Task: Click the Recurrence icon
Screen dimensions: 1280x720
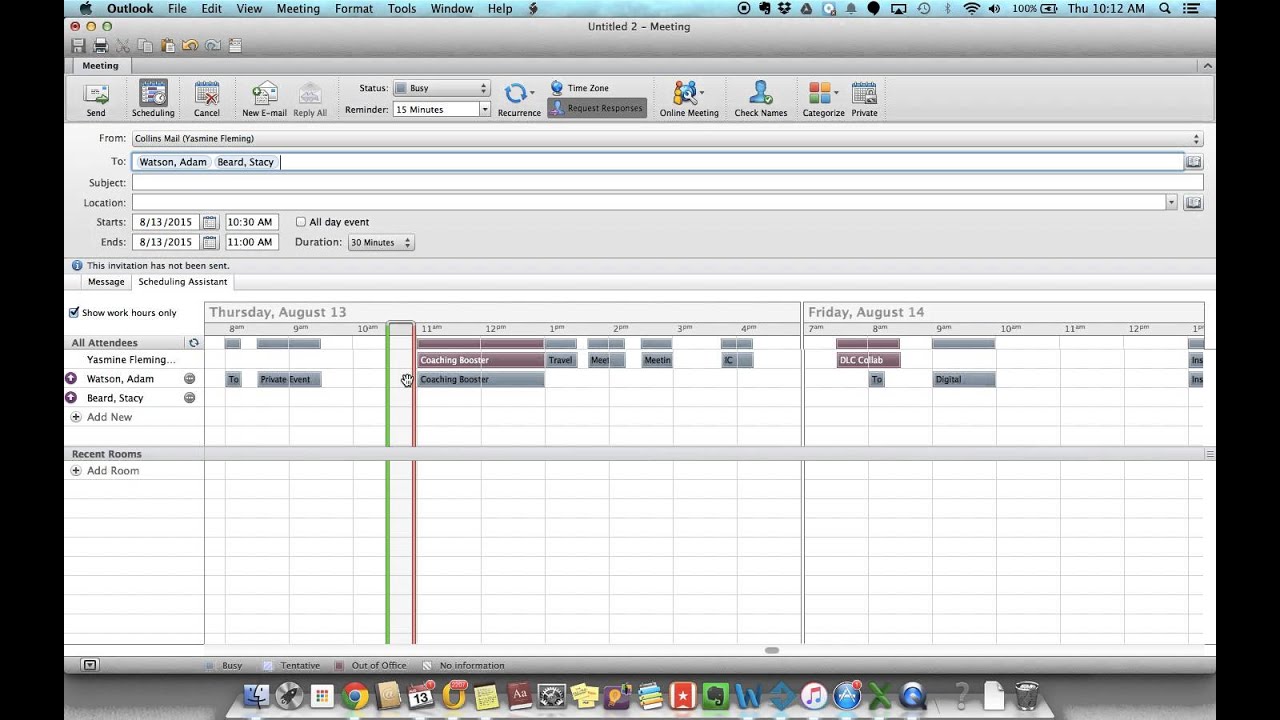Action: click(519, 99)
